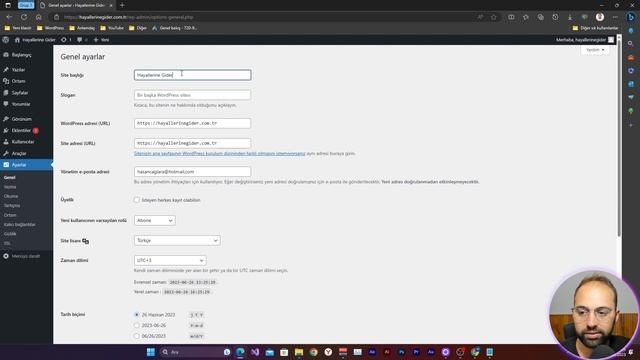Screen dimensions: 640x360
Task: Click the Site başlığı input field
Action: coord(193,75)
